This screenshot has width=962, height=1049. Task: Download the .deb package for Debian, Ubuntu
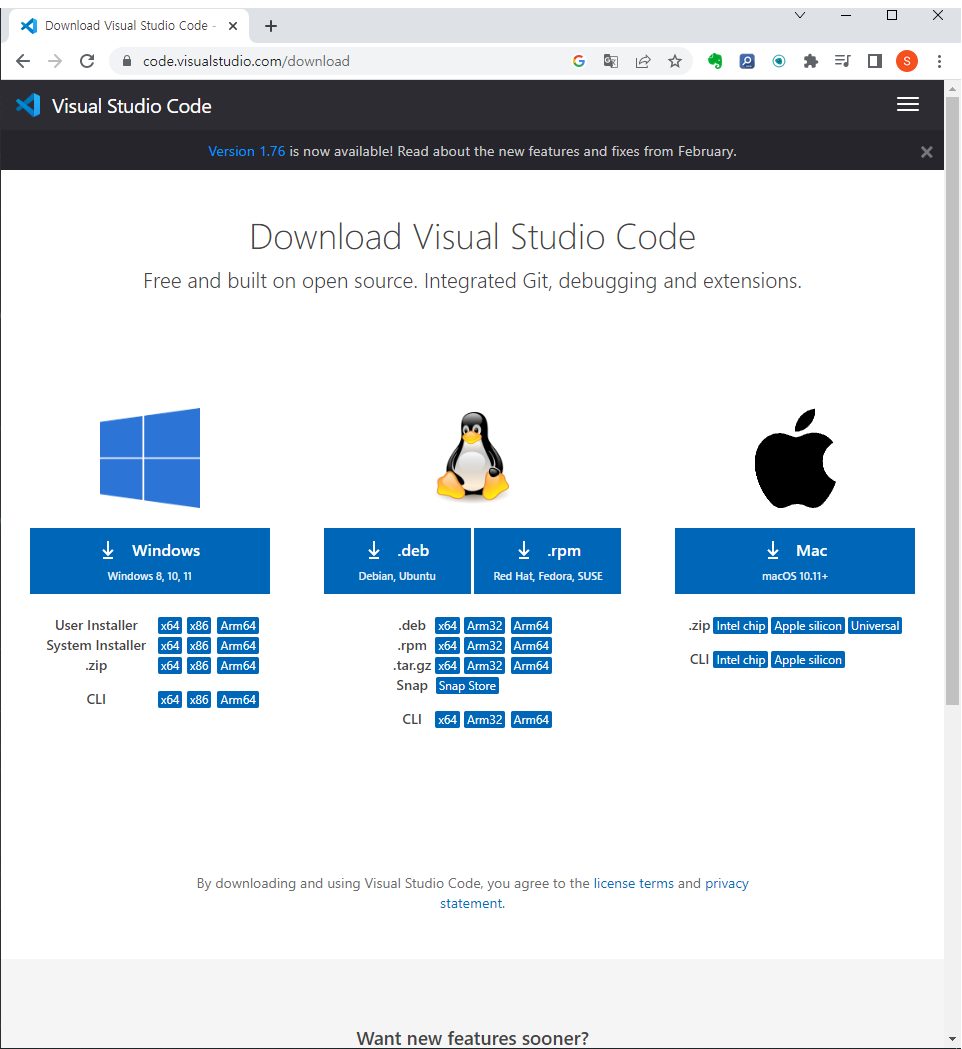pyautogui.click(x=397, y=561)
